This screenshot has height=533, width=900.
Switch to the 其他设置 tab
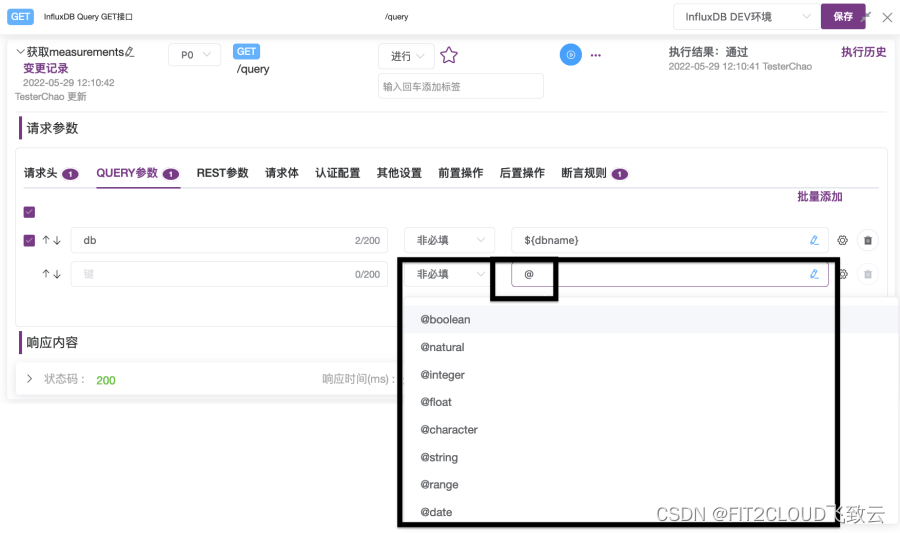(399, 173)
